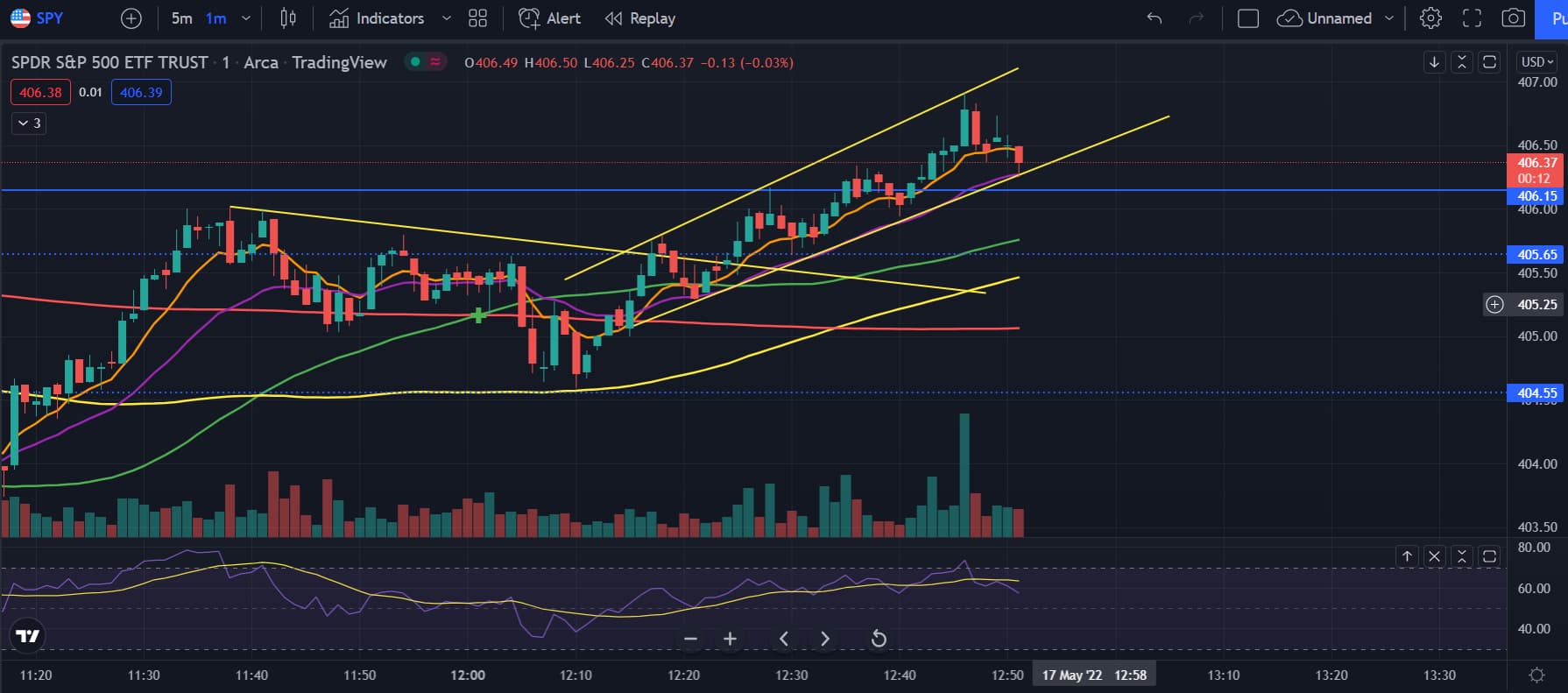Enter fullscreen mode
Viewport: 1568px width, 693px height.
click(1473, 18)
